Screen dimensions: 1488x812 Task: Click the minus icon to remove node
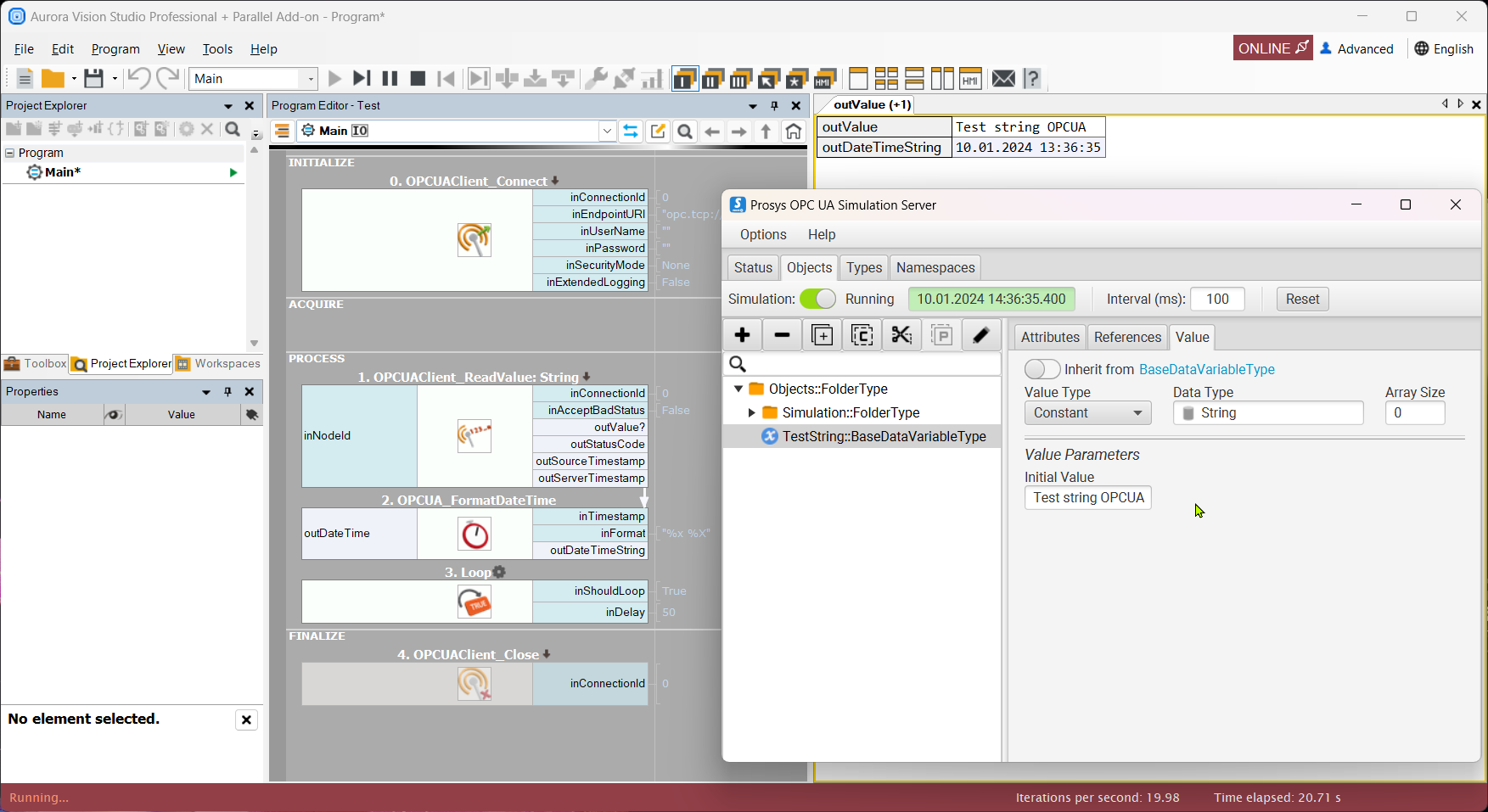782,335
